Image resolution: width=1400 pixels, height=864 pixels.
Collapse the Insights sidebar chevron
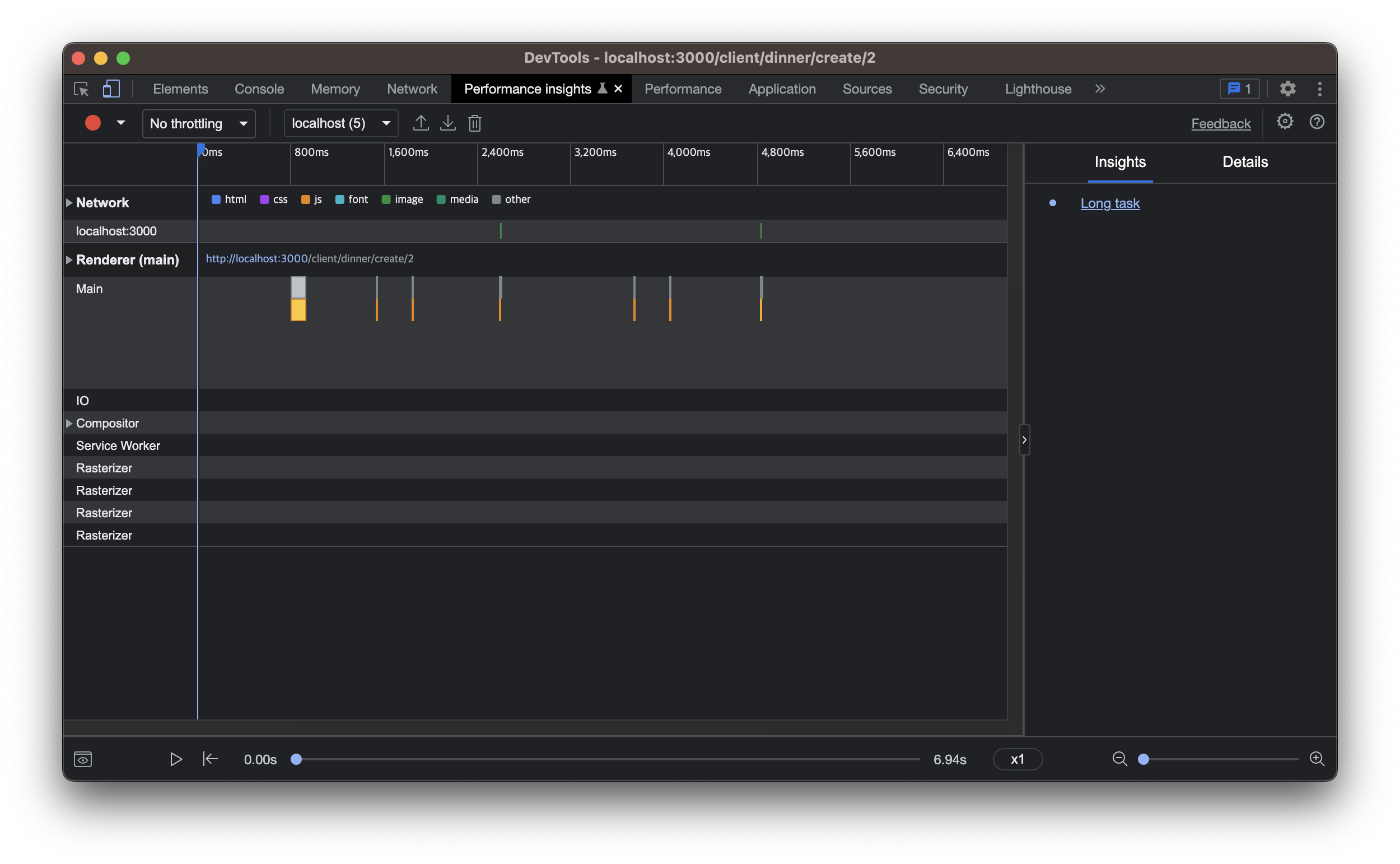[1024, 440]
